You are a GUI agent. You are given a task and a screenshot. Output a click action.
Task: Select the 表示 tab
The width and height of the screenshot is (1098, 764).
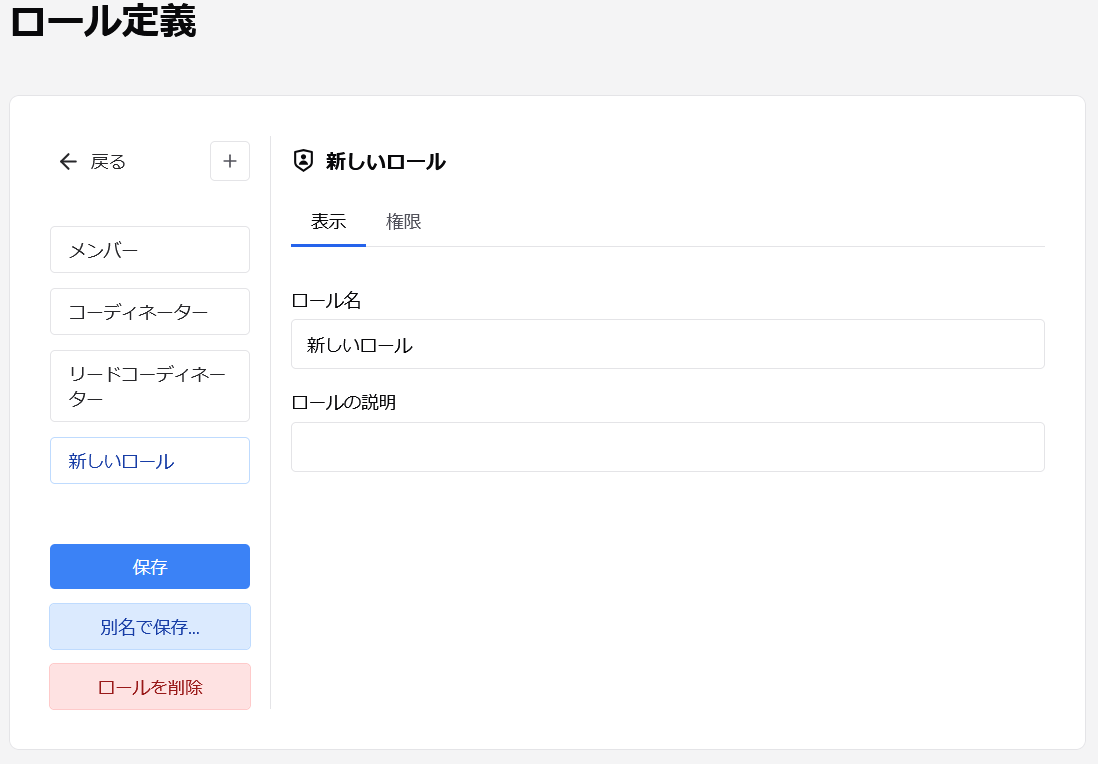tap(327, 221)
